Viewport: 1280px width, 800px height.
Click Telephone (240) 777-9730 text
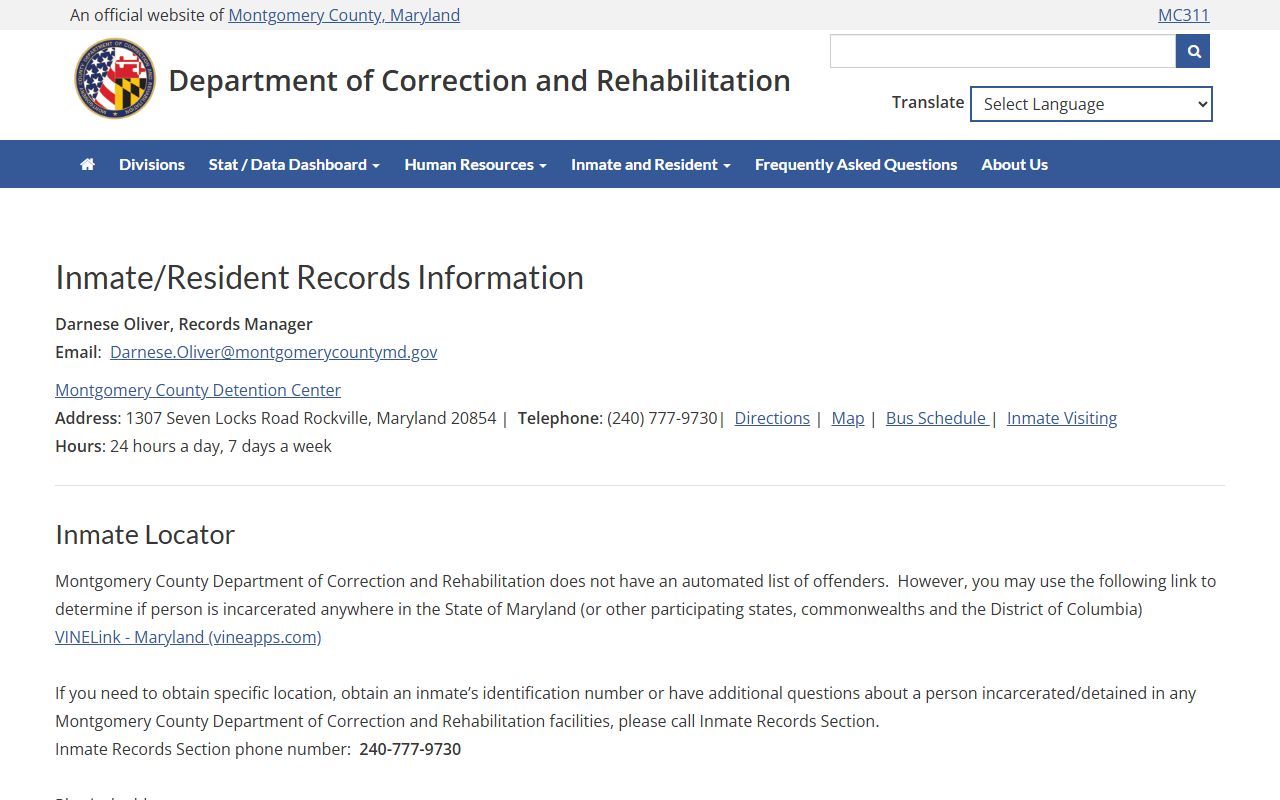coord(617,418)
